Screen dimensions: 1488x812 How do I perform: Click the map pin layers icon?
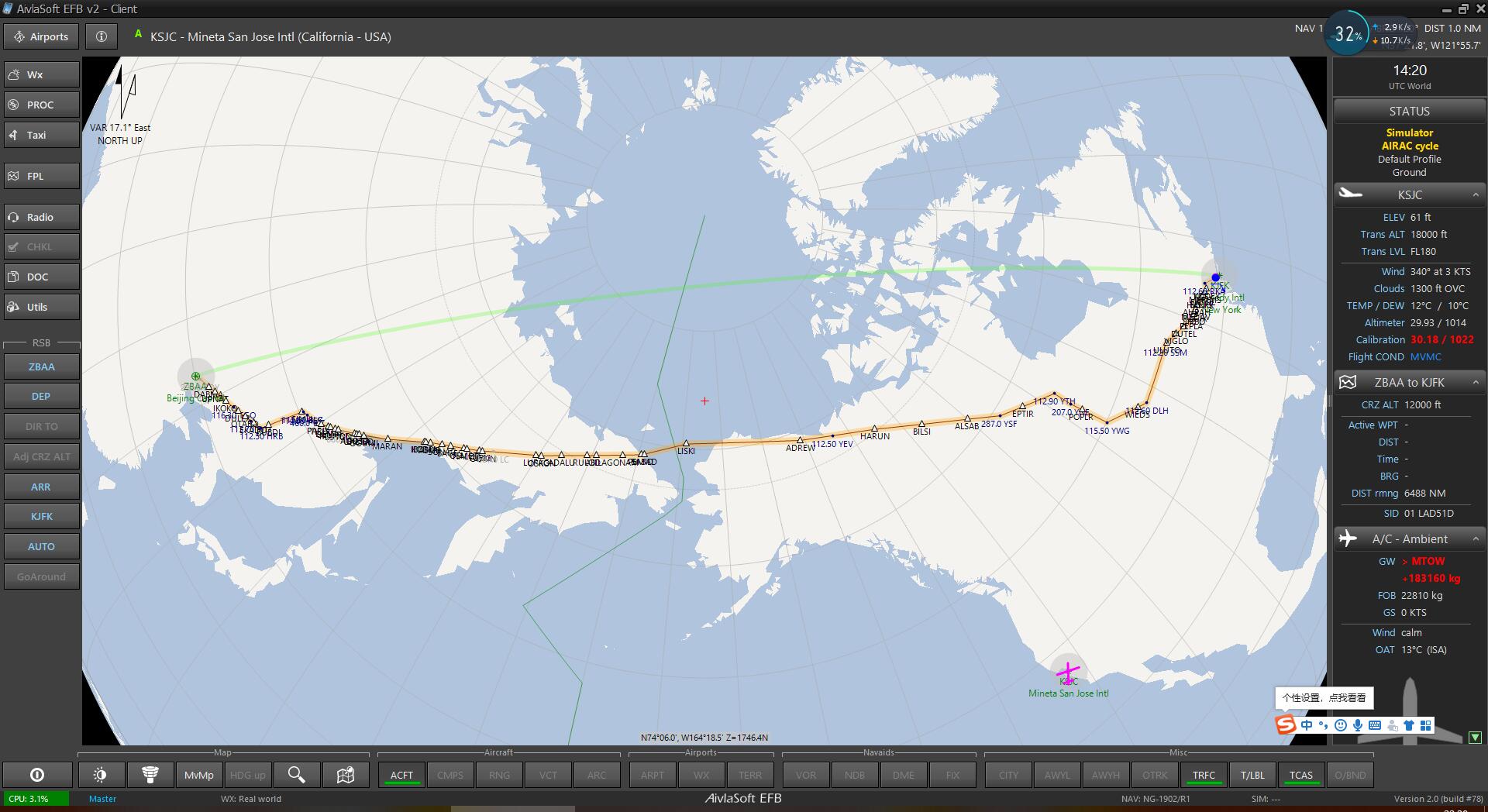pyautogui.click(x=346, y=775)
